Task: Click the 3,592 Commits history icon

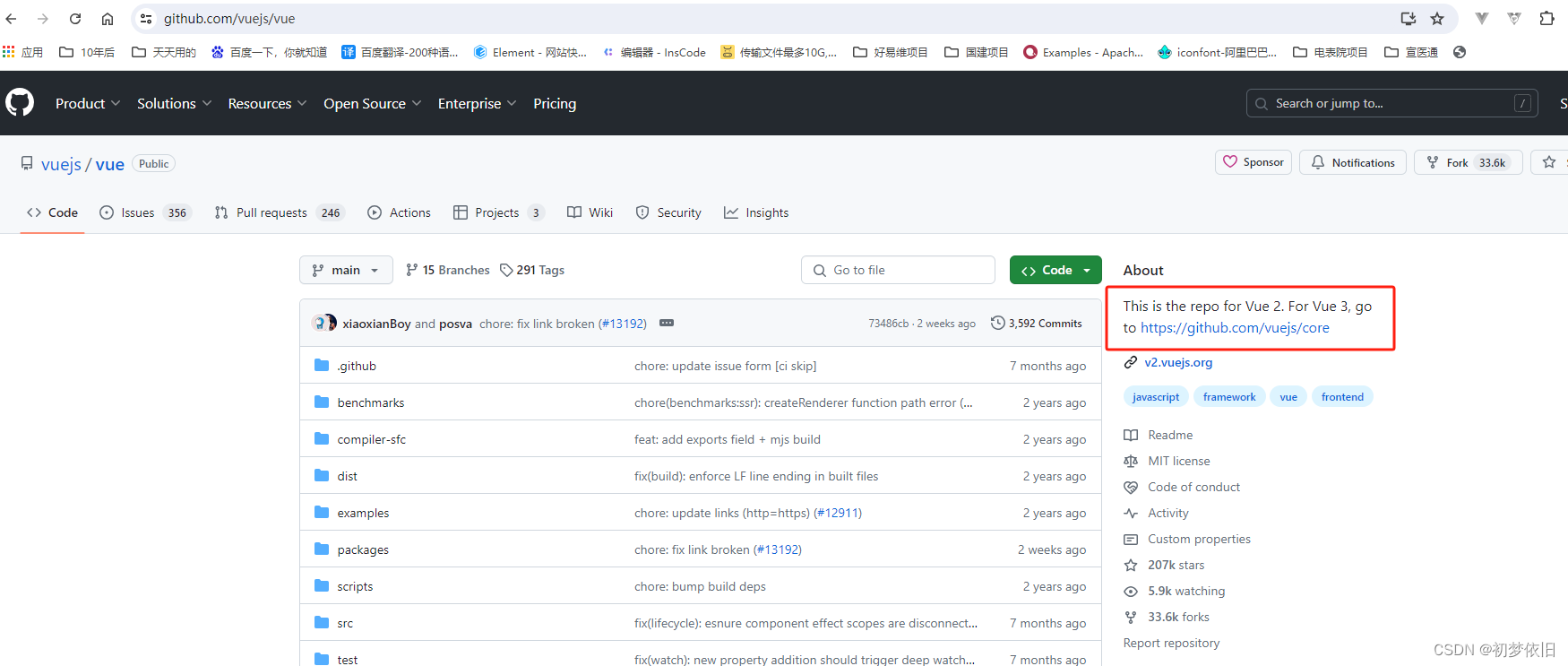Action: pyautogui.click(x=997, y=323)
